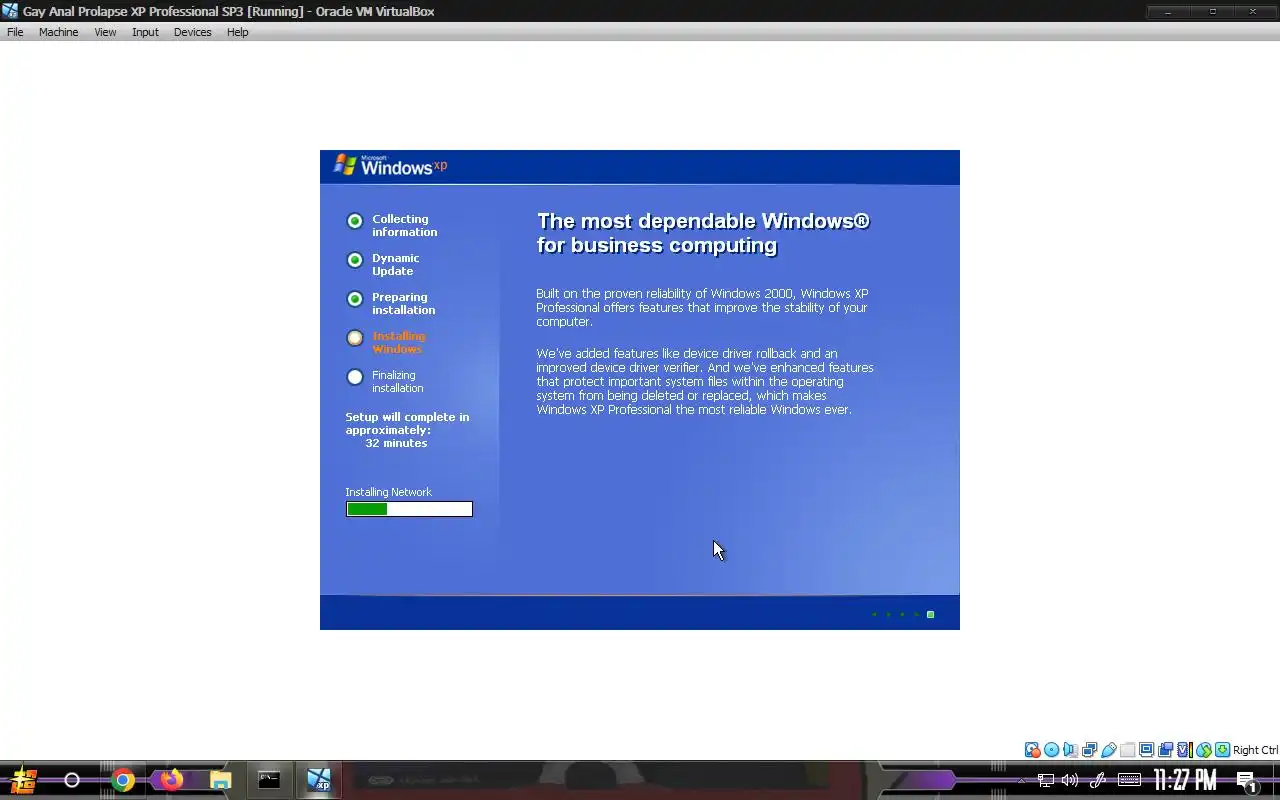Screen dimensions: 1280x800
Task: Click the Dynamic Update step indicator
Action: (354, 260)
